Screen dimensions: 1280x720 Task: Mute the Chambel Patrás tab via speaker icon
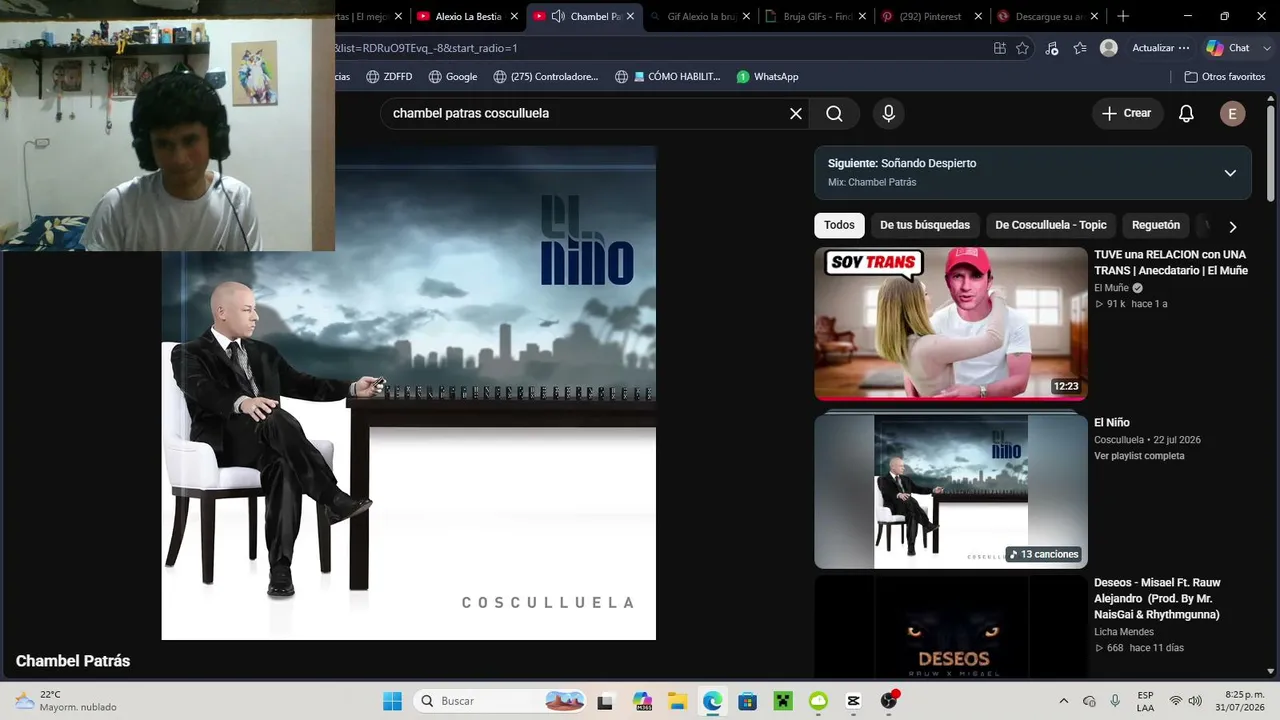558,16
